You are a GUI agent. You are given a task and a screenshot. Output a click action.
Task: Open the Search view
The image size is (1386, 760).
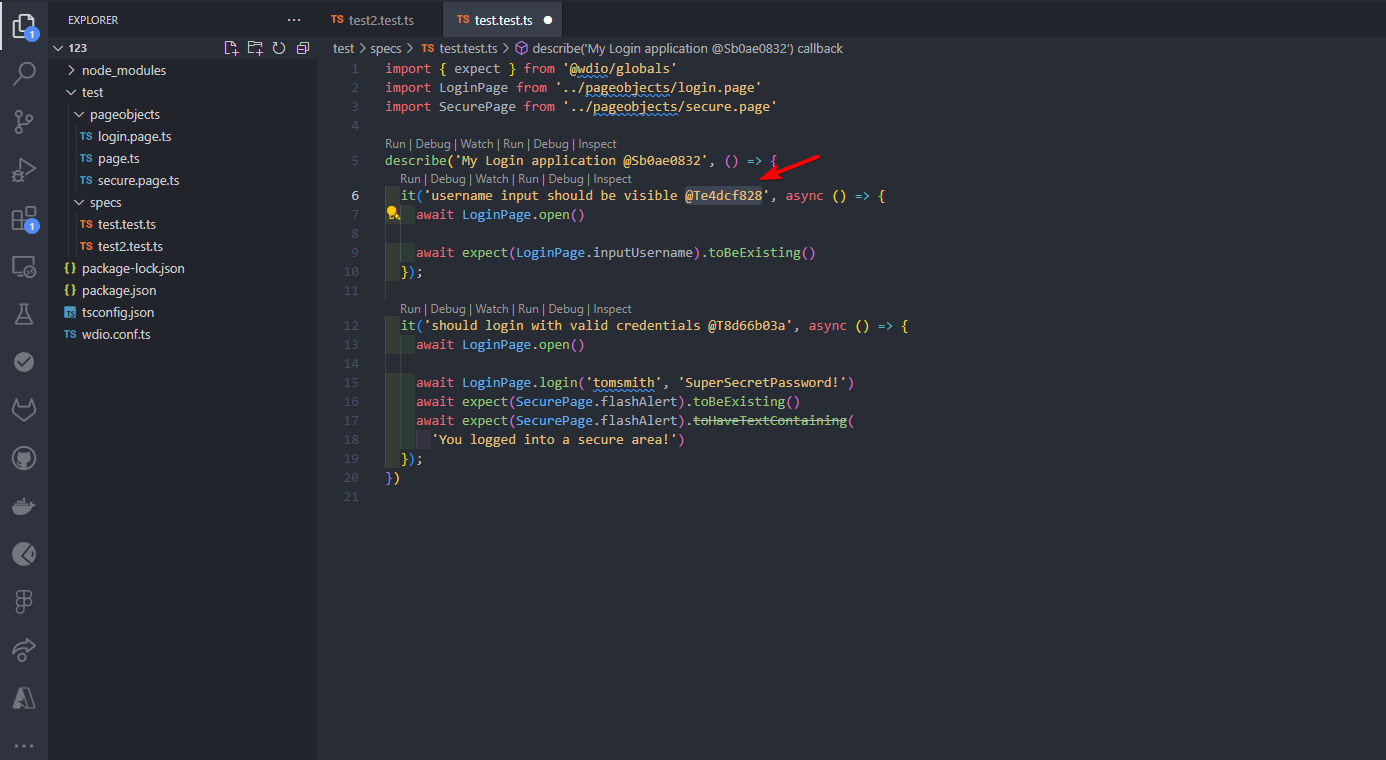click(x=24, y=74)
